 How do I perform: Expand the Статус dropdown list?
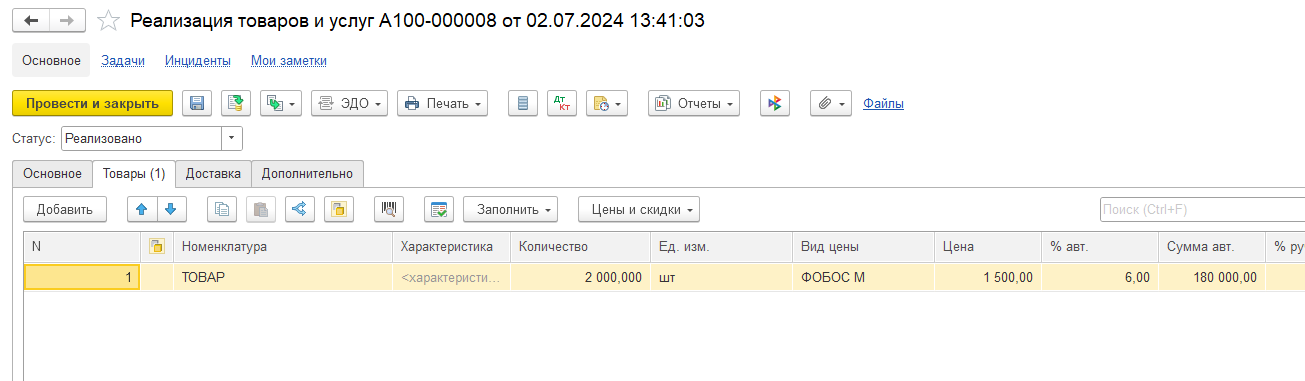[x=232, y=138]
